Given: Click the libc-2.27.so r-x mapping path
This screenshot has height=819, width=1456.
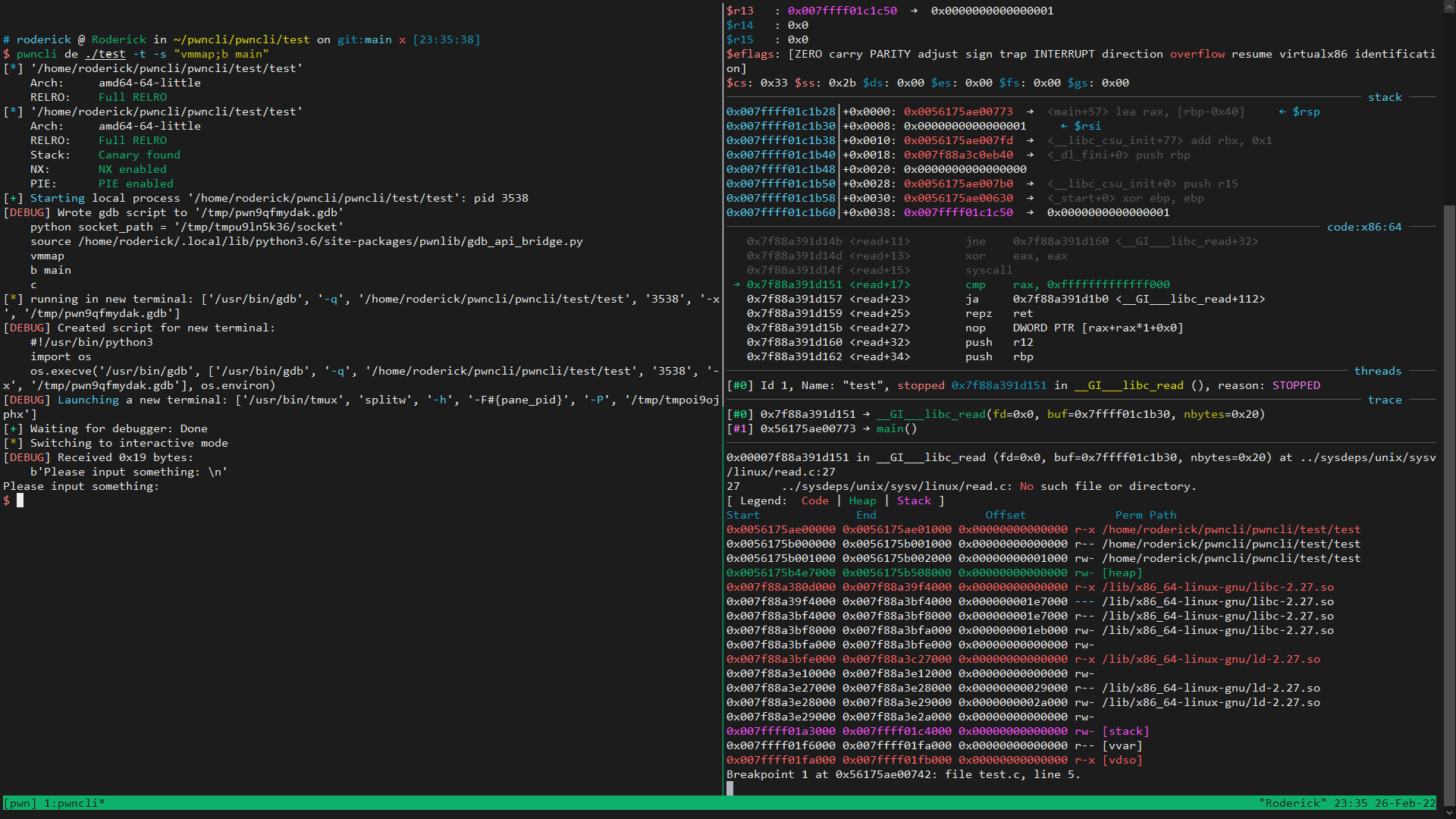Looking at the screenshot, I should [x=1218, y=587].
